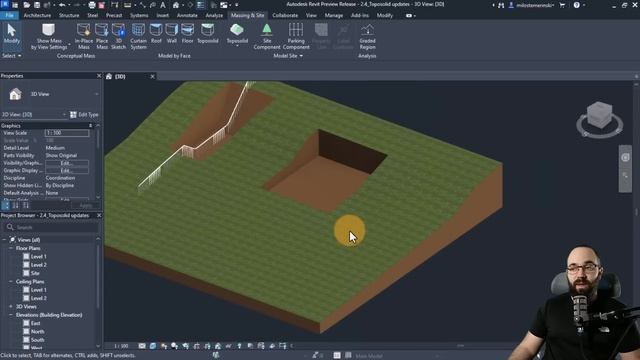Open the Manage ribbon tab
This screenshot has width=640, height=360.
pos(333,15)
